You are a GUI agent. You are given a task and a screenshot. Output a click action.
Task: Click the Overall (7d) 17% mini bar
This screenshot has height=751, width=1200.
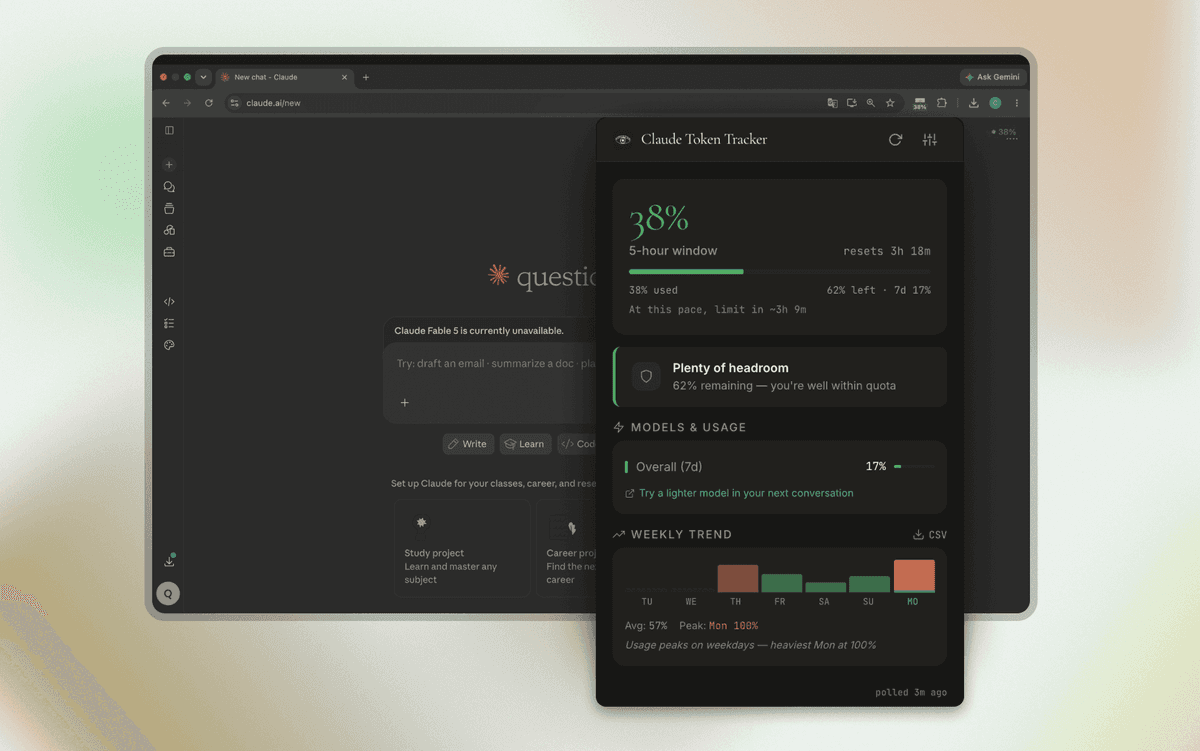[914, 467]
